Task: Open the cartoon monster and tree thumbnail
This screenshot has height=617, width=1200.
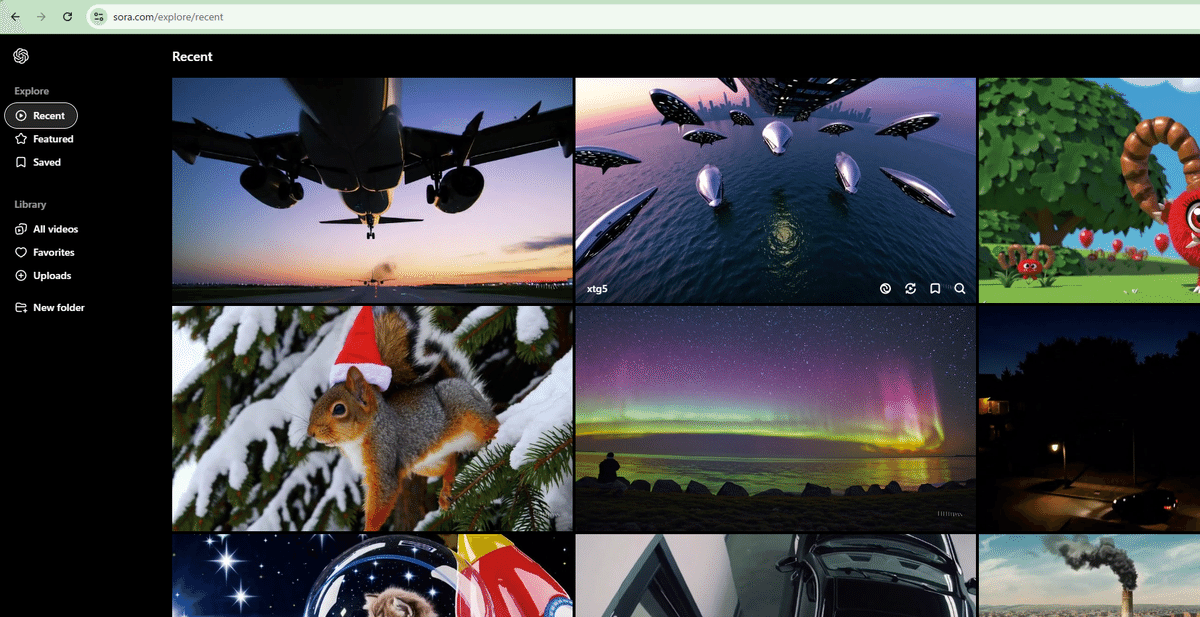Action: tap(1089, 190)
